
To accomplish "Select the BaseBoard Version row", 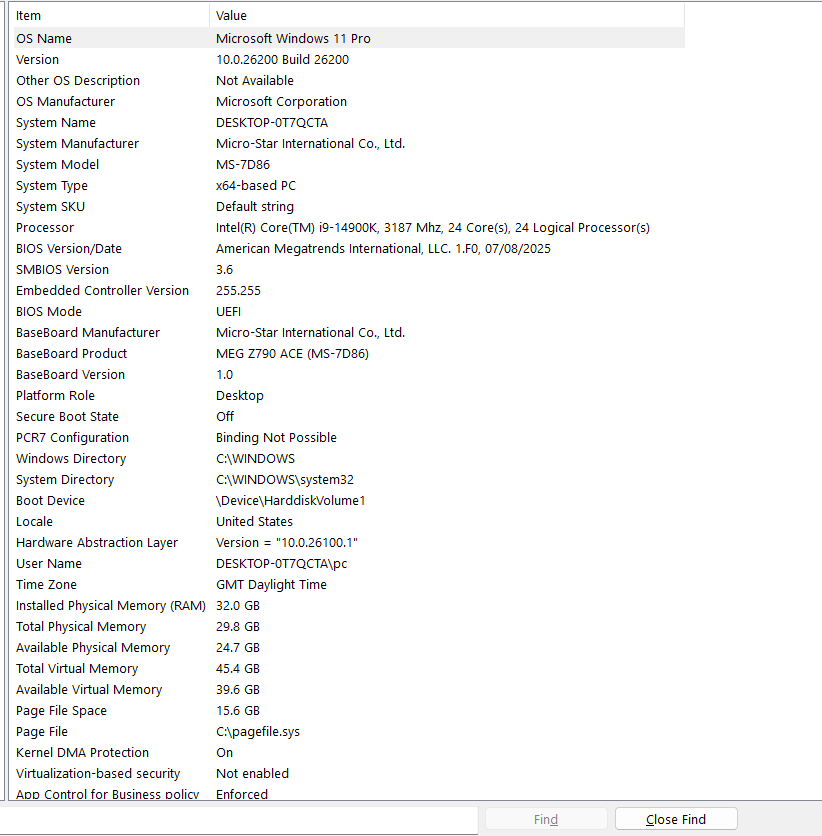I will (349, 374).
